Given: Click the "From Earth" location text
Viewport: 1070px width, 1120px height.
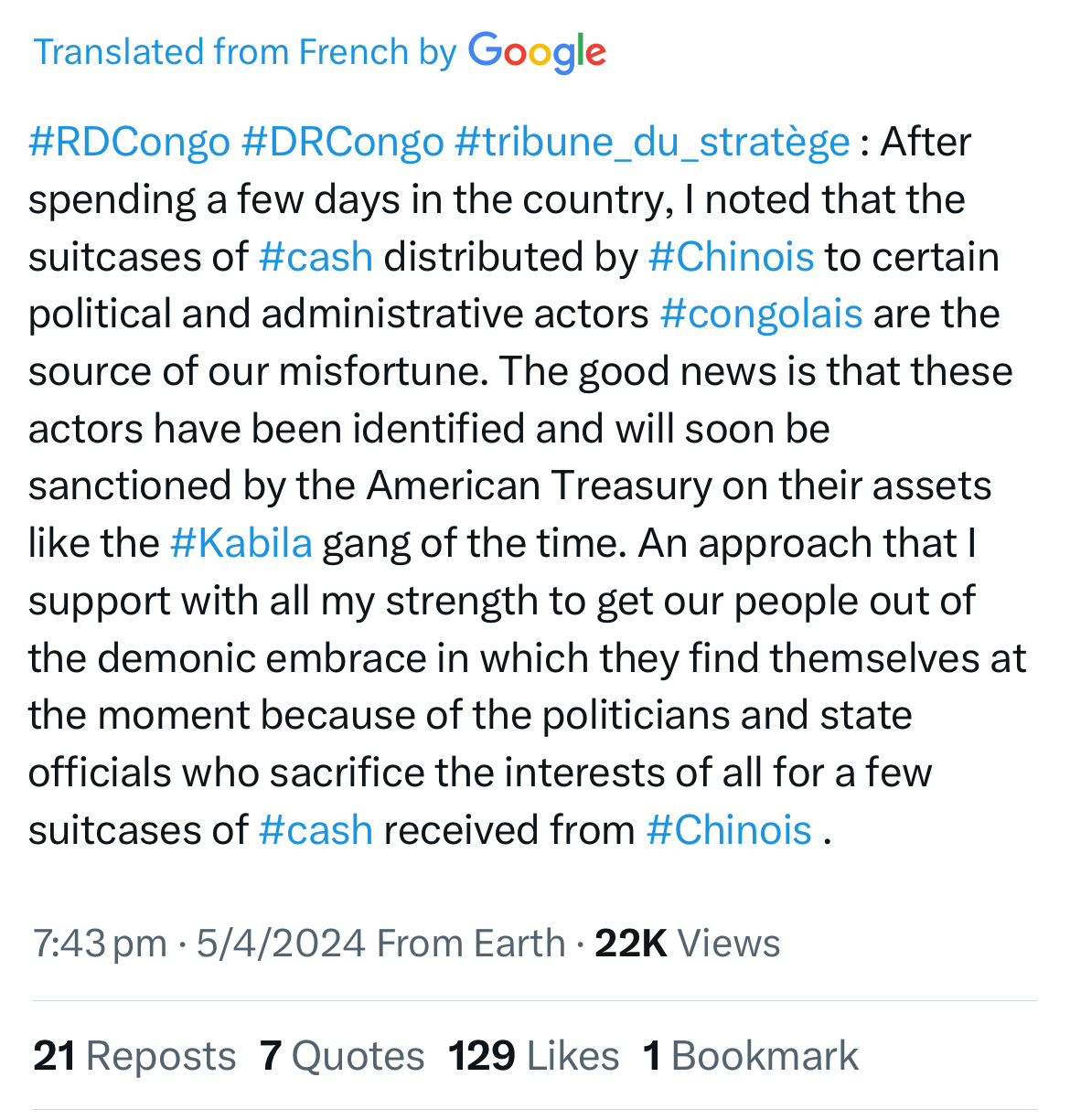Looking at the screenshot, I should pos(471,944).
